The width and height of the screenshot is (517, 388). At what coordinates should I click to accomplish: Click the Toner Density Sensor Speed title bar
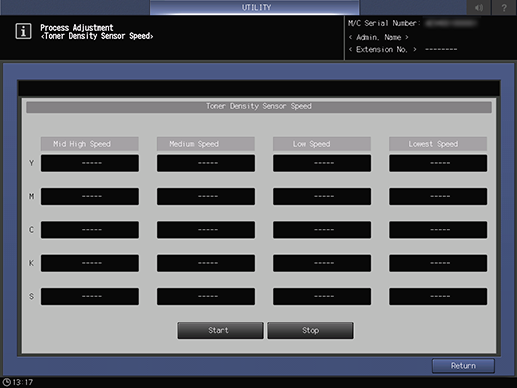point(259,107)
